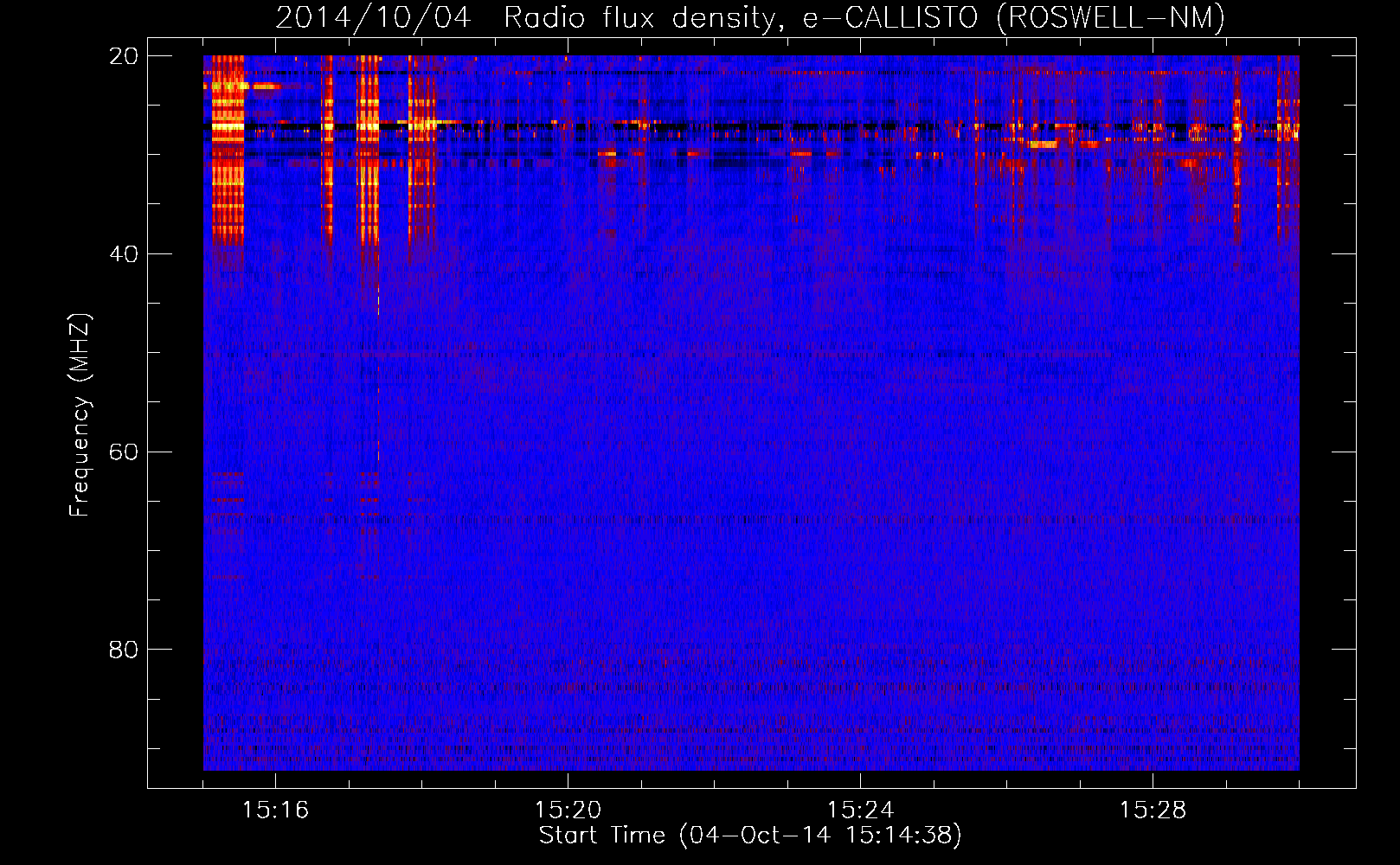Click the 60 frequency tick label
Image resolution: width=1400 pixels, height=865 pixels.
[x=124, y=452]
